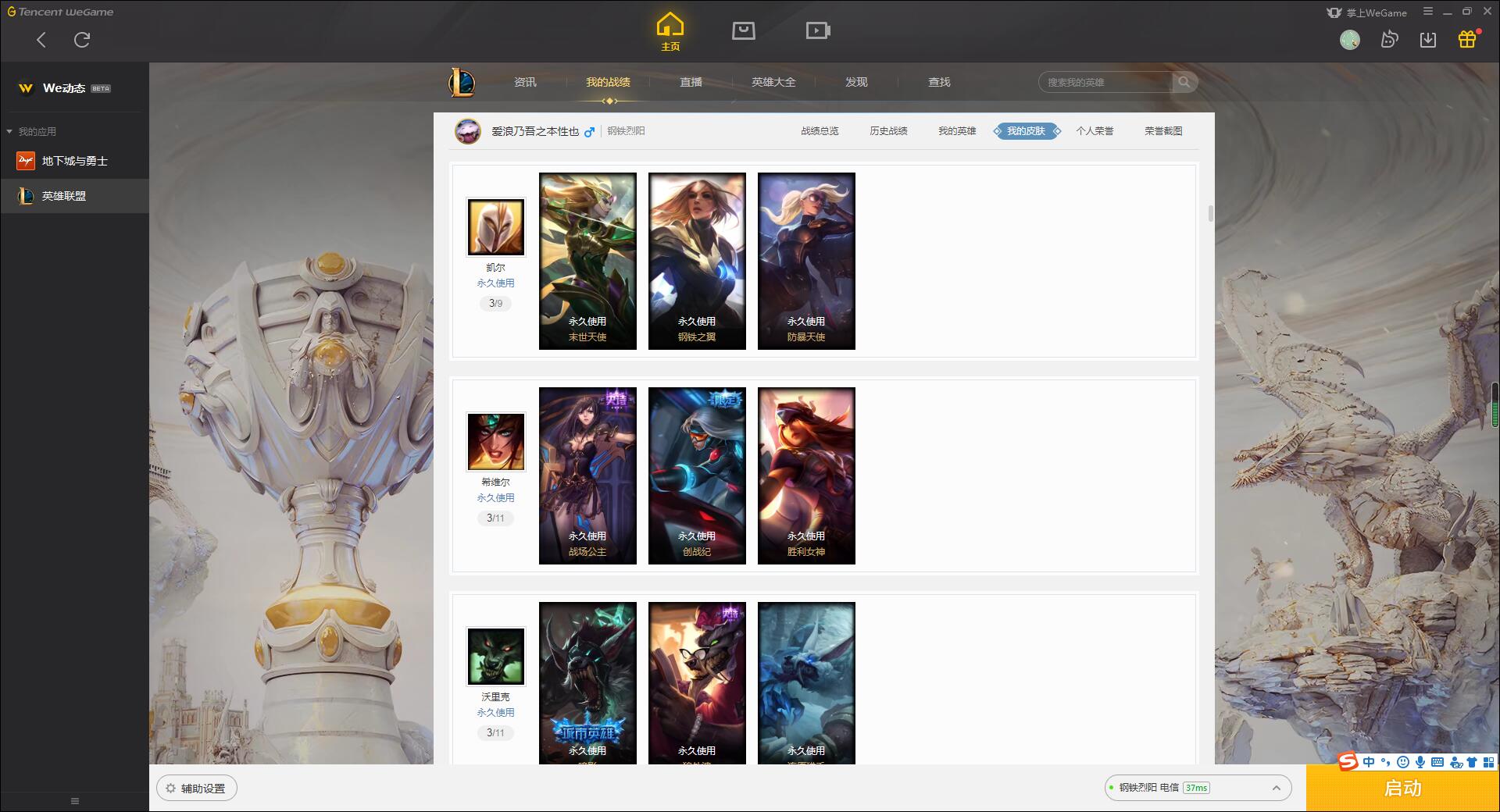Open the flame mascot icon
1500x812 pixels.
coord(1389,40)
